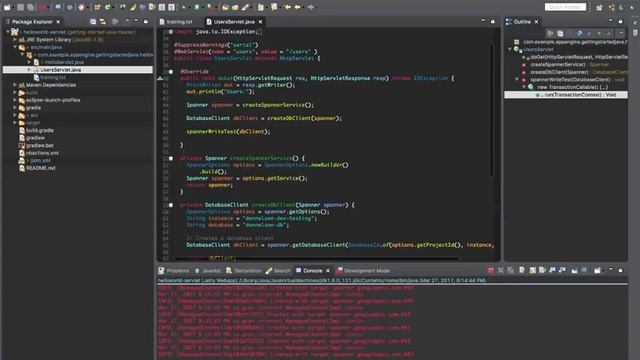Select doGet method in Outline

[x=578, y=57]
